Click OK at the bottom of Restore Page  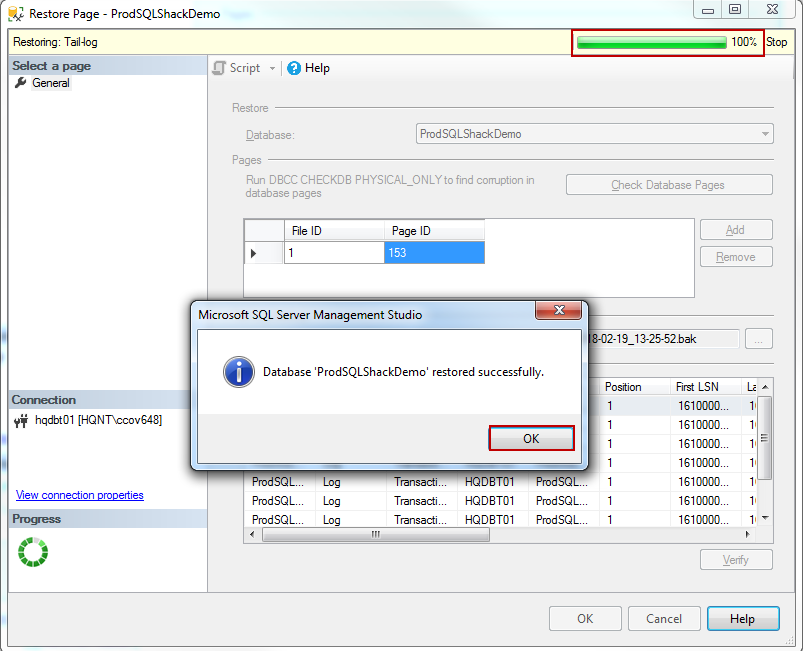coord(585,619)
